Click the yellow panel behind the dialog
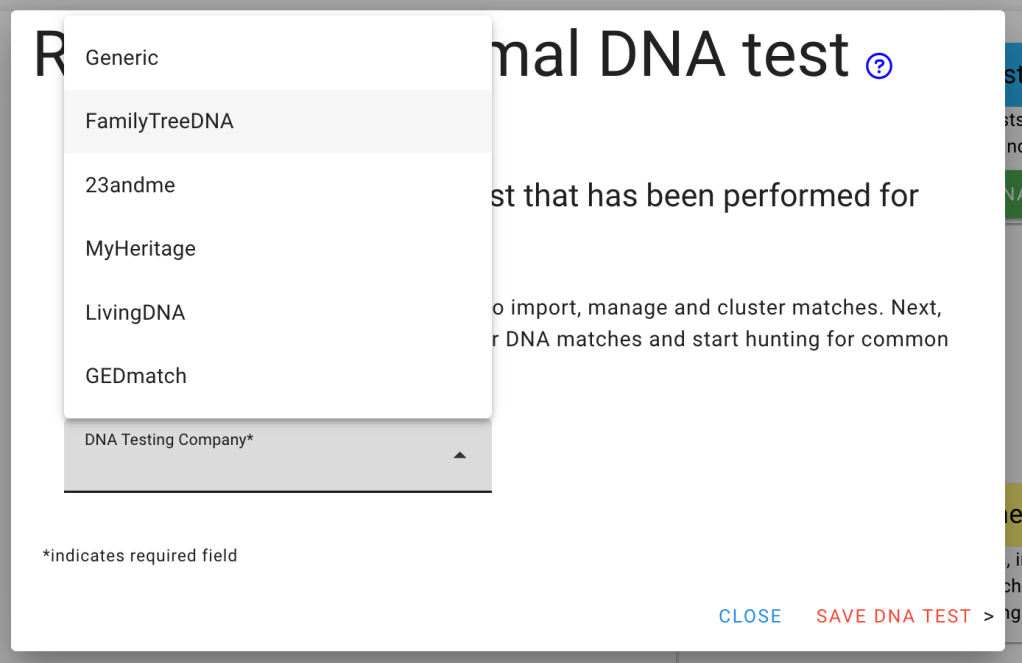This screenshot has height=663, width=1022. (x=1012, y=514)
